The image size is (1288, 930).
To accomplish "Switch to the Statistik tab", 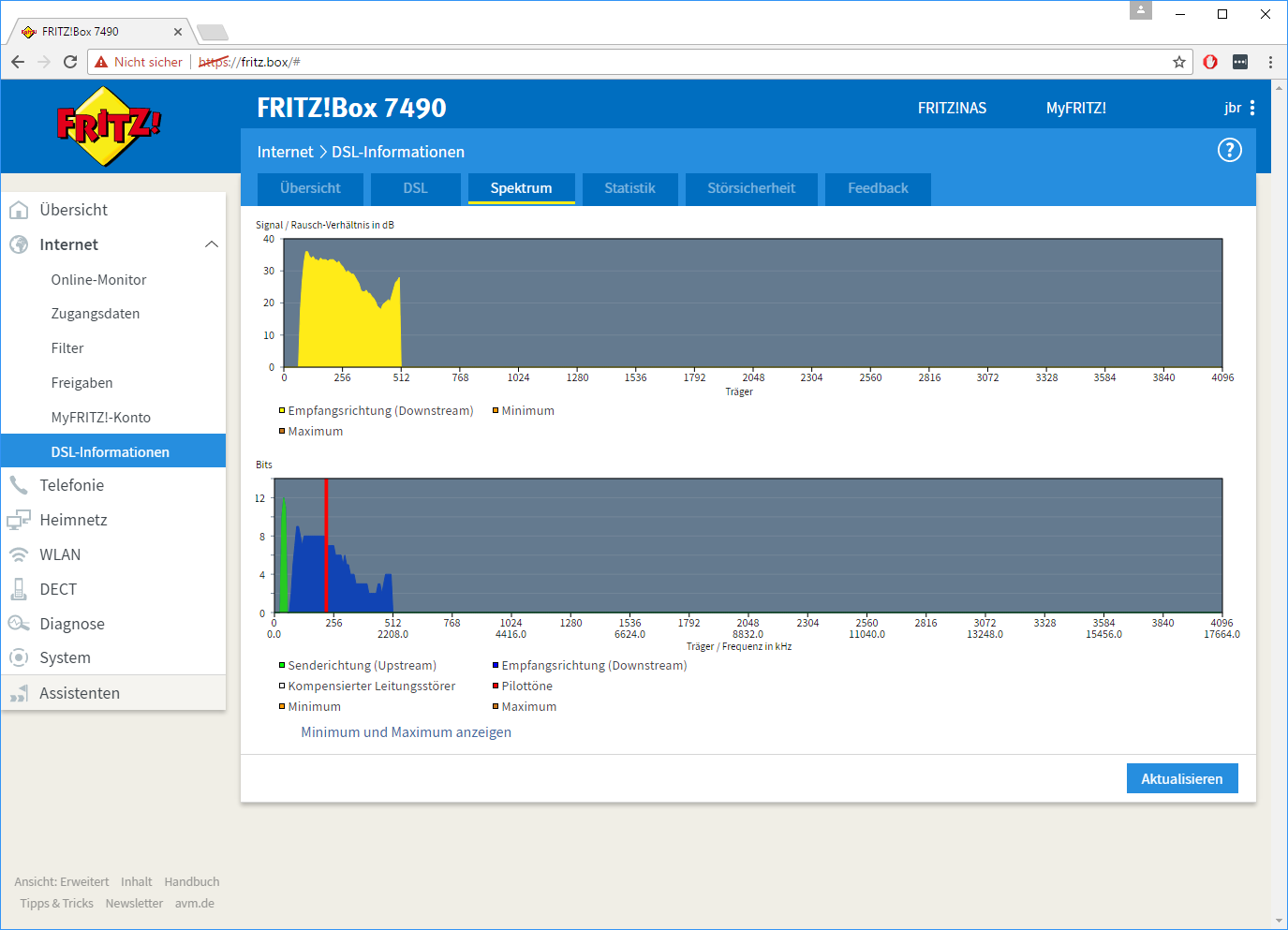I will tap(629, 188).
